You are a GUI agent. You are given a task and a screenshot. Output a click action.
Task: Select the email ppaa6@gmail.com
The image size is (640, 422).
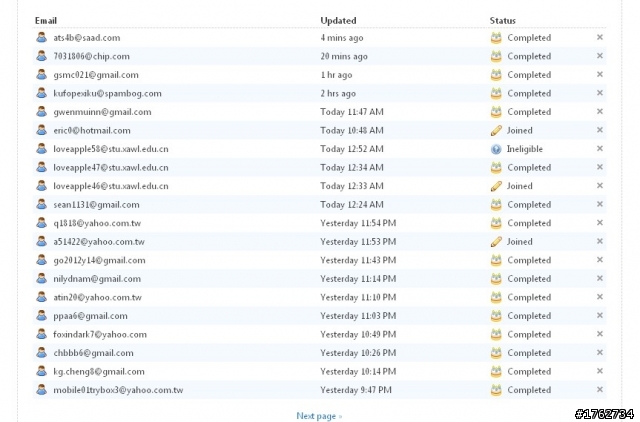(x=90, y=316)
